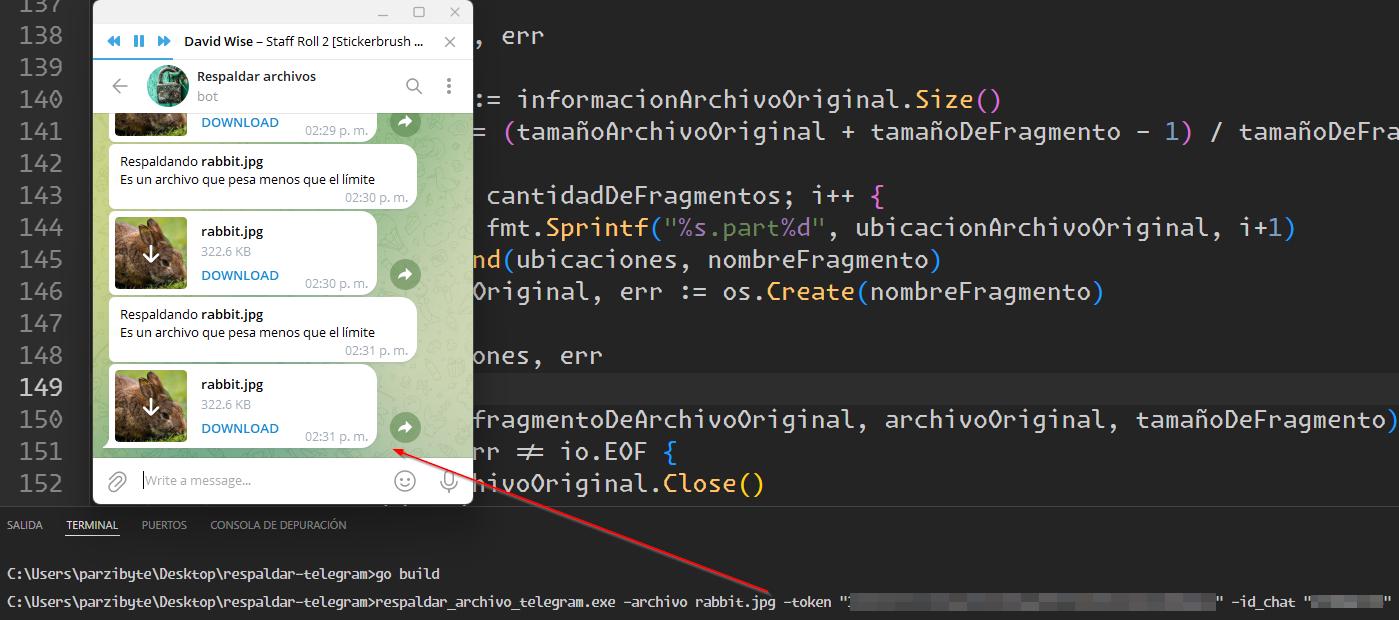The width and height of the screenshot is (1399, 620).
Task: Search in the Respaldar archivos chat
Action: click(x=414, y=86)
